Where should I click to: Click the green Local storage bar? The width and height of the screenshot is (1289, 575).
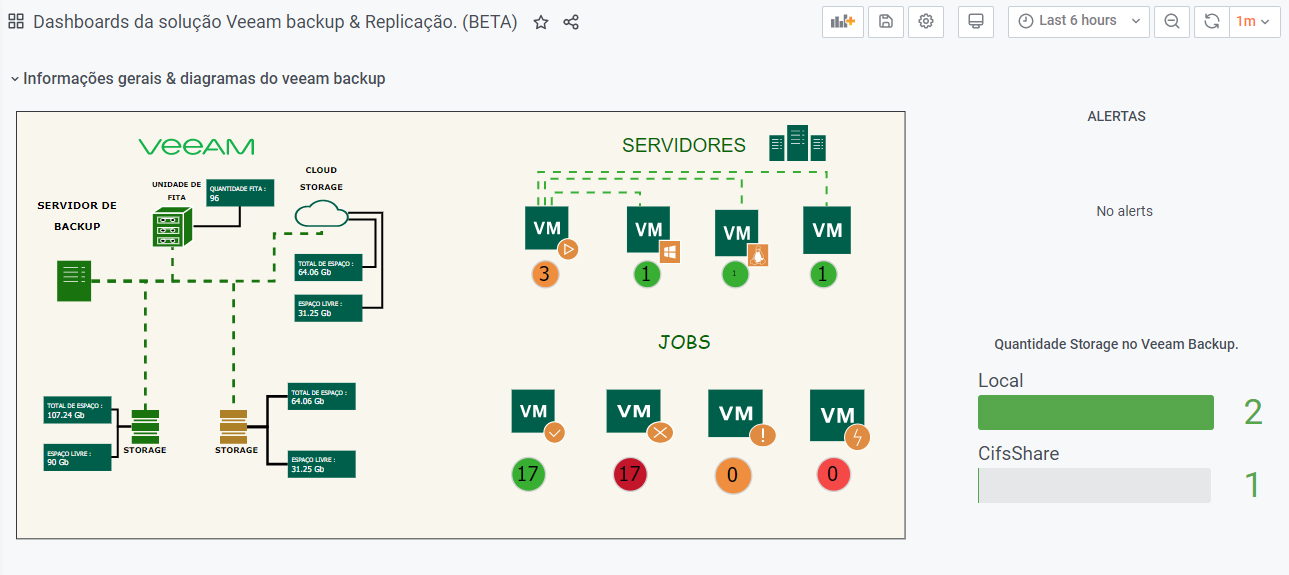pos(1095,412)
